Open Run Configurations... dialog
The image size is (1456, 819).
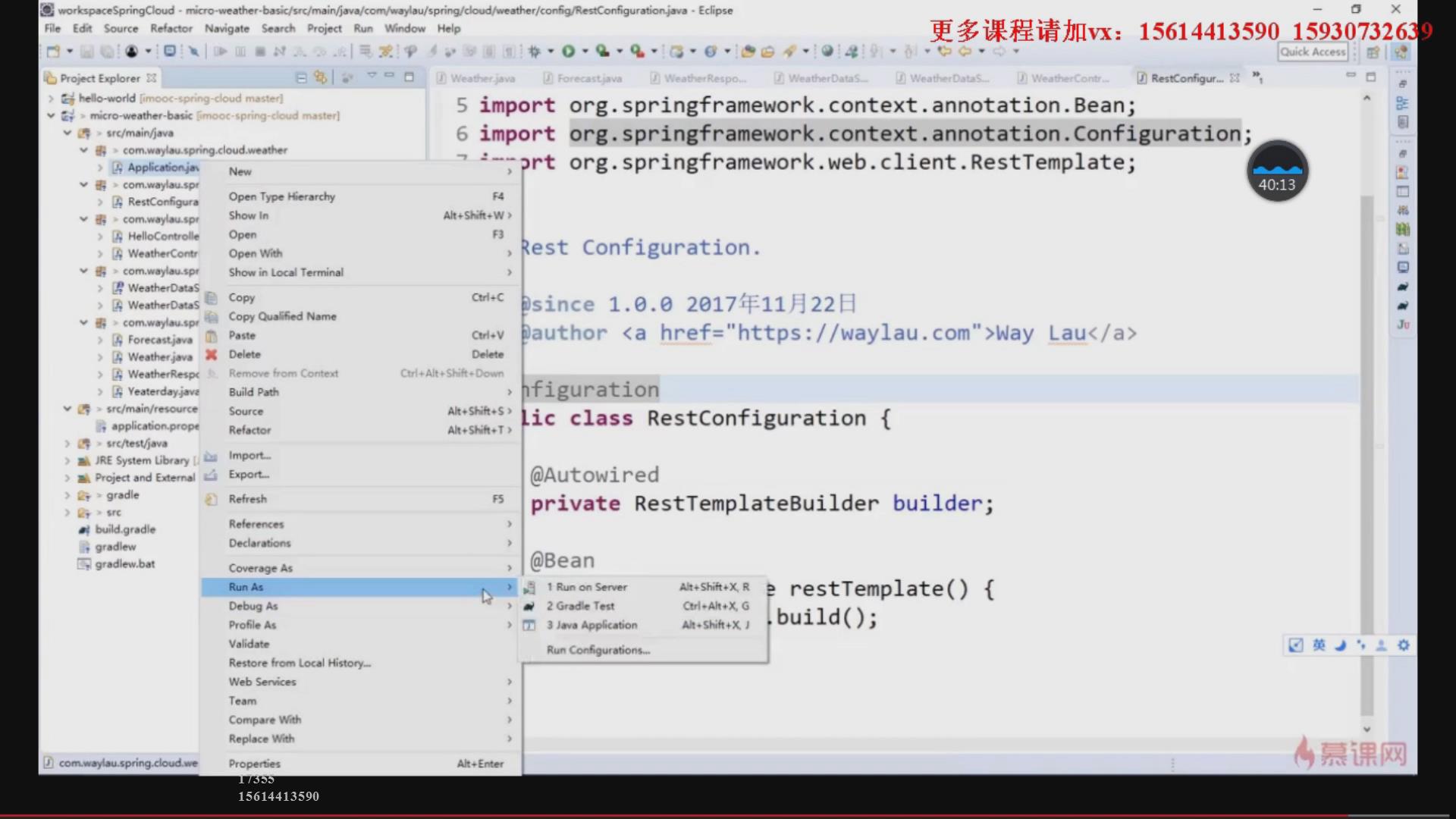click(x=598, y=650)
